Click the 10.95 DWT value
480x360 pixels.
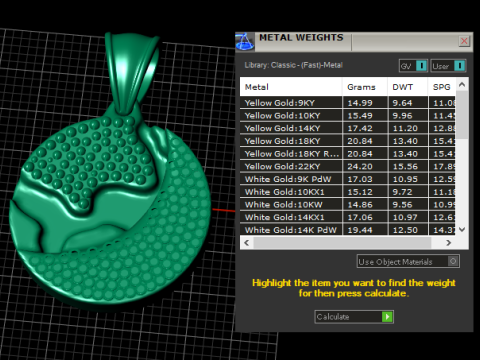(405, 179)
